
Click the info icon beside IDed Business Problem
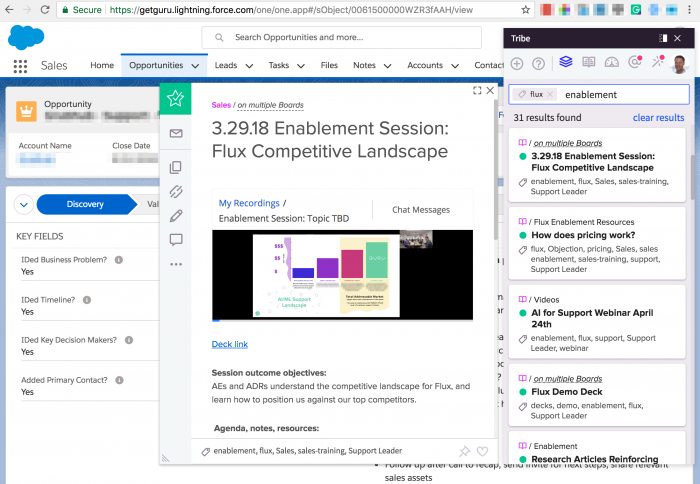click(x=119, y=260)
